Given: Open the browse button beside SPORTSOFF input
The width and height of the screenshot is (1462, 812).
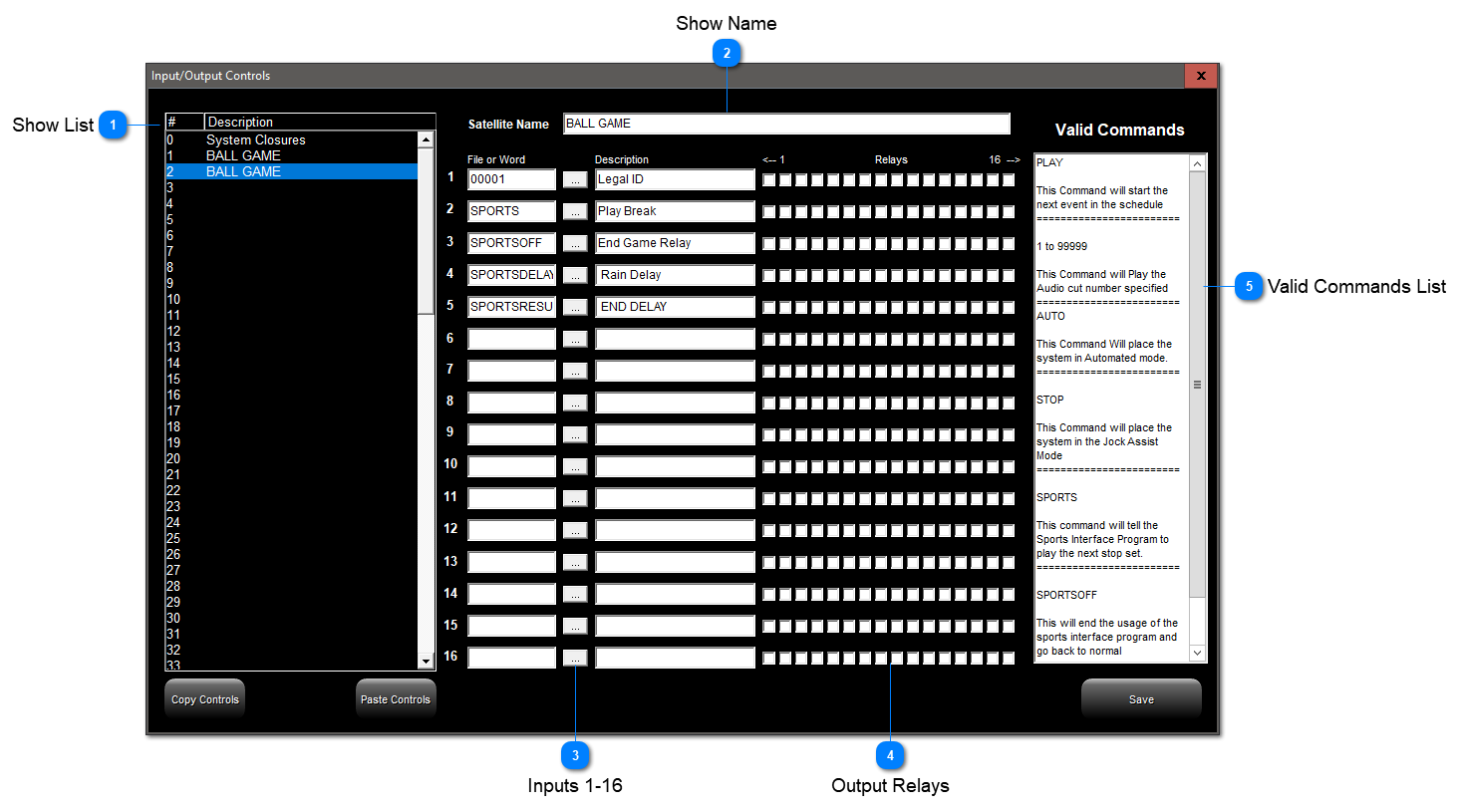Looking at the screenshot, I should pos(575,243).
